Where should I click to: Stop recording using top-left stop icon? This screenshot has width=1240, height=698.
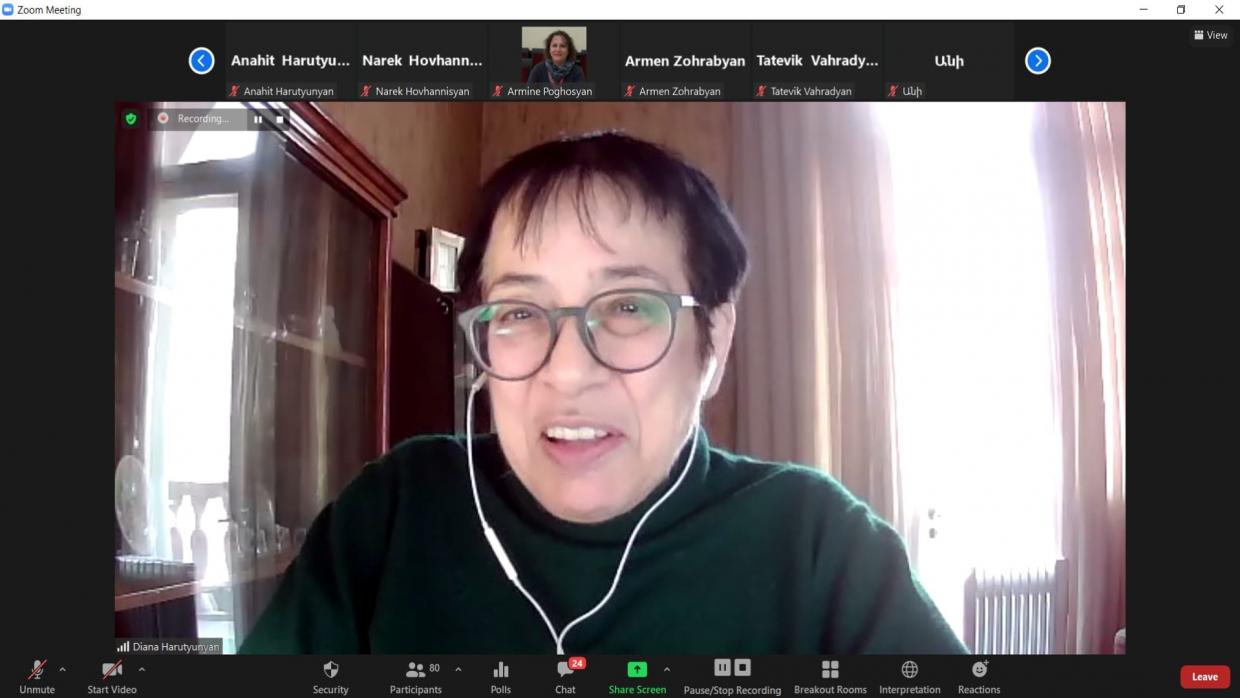click(280, 119)
